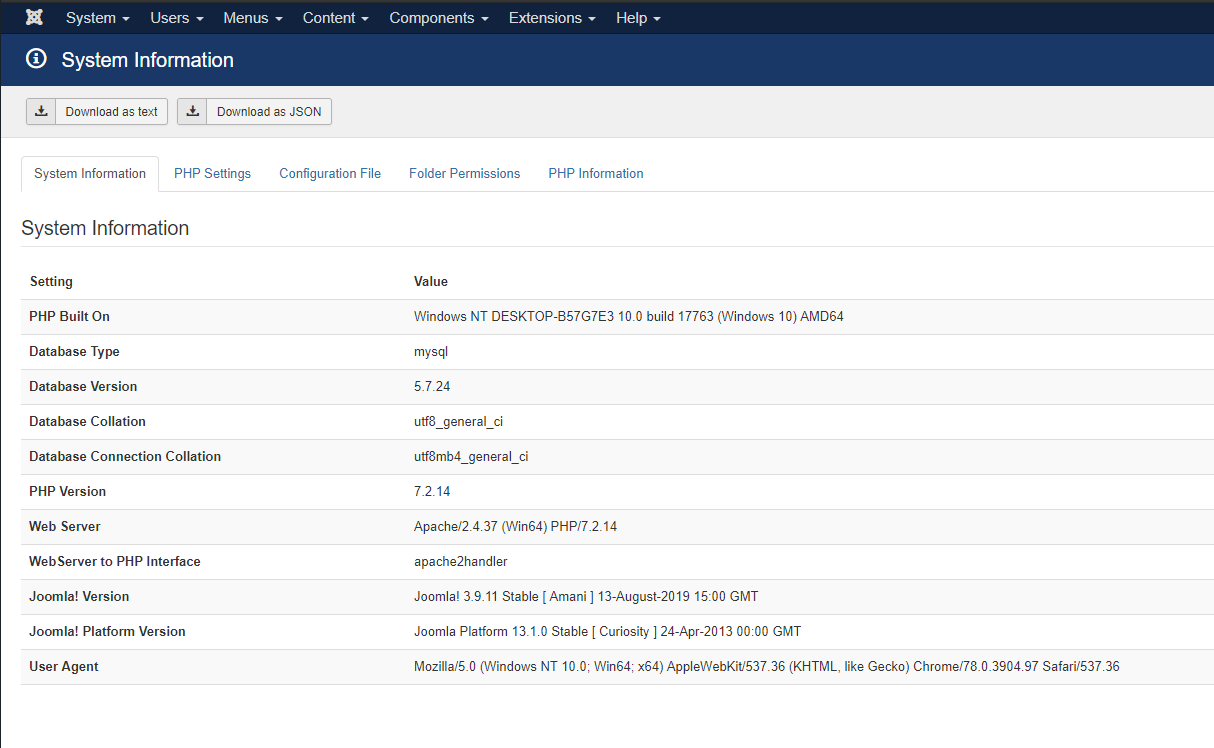This screenshot has width=1214, height=748.
Task: Open the System dropdown menu
Action: [x=97, y=18]
